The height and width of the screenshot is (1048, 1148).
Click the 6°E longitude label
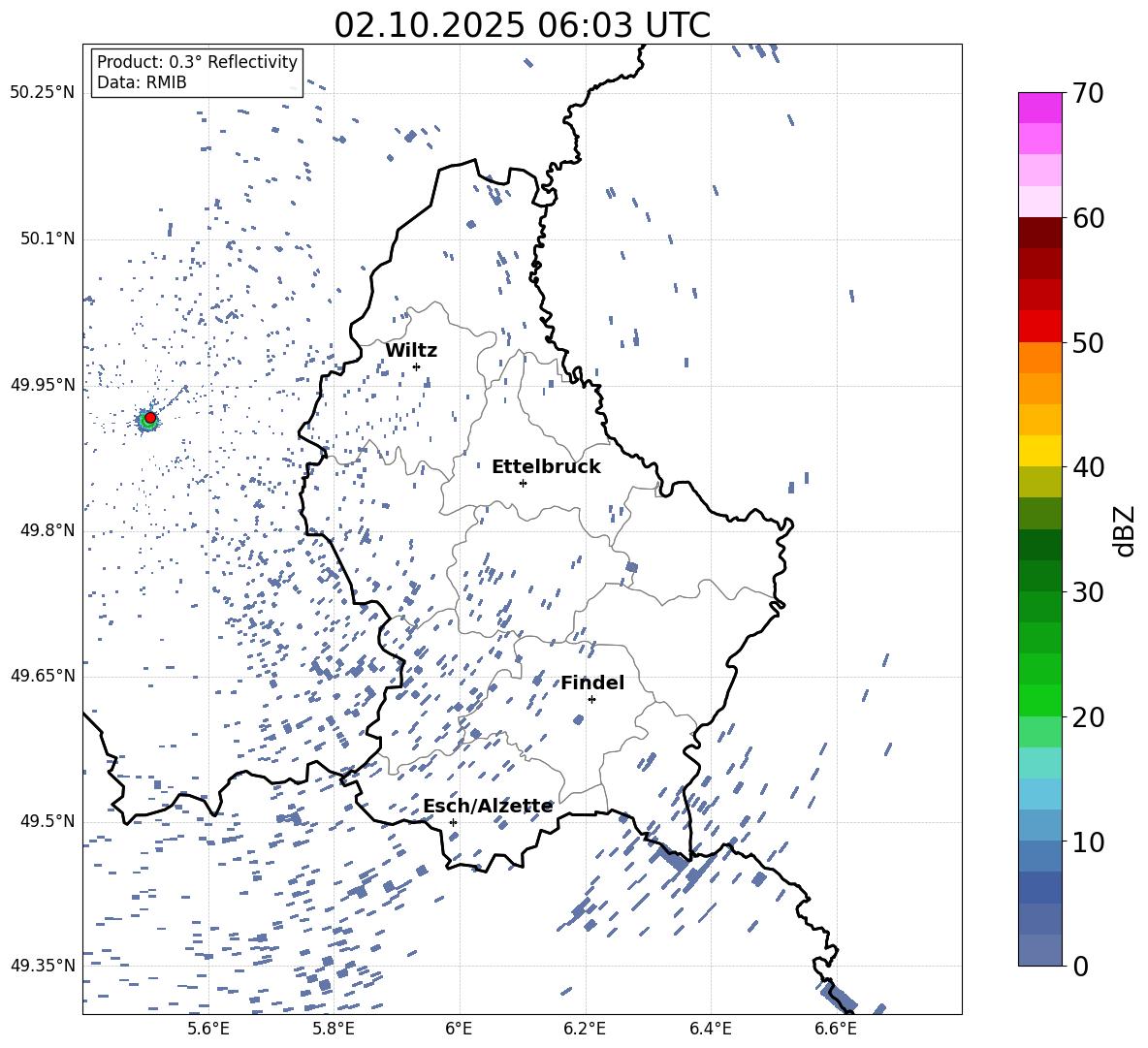[x=459, y=1029]
